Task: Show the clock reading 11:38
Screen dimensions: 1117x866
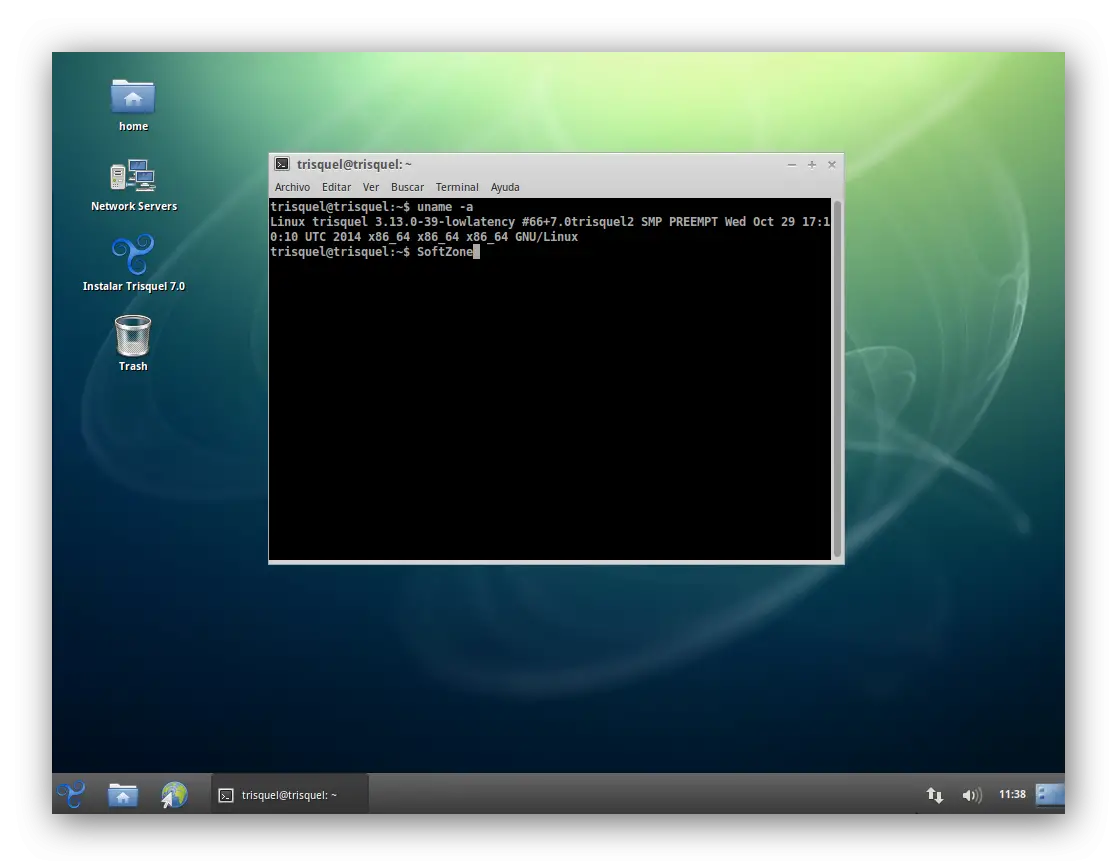Action: pyautogui.click(x=1012, y=794)
